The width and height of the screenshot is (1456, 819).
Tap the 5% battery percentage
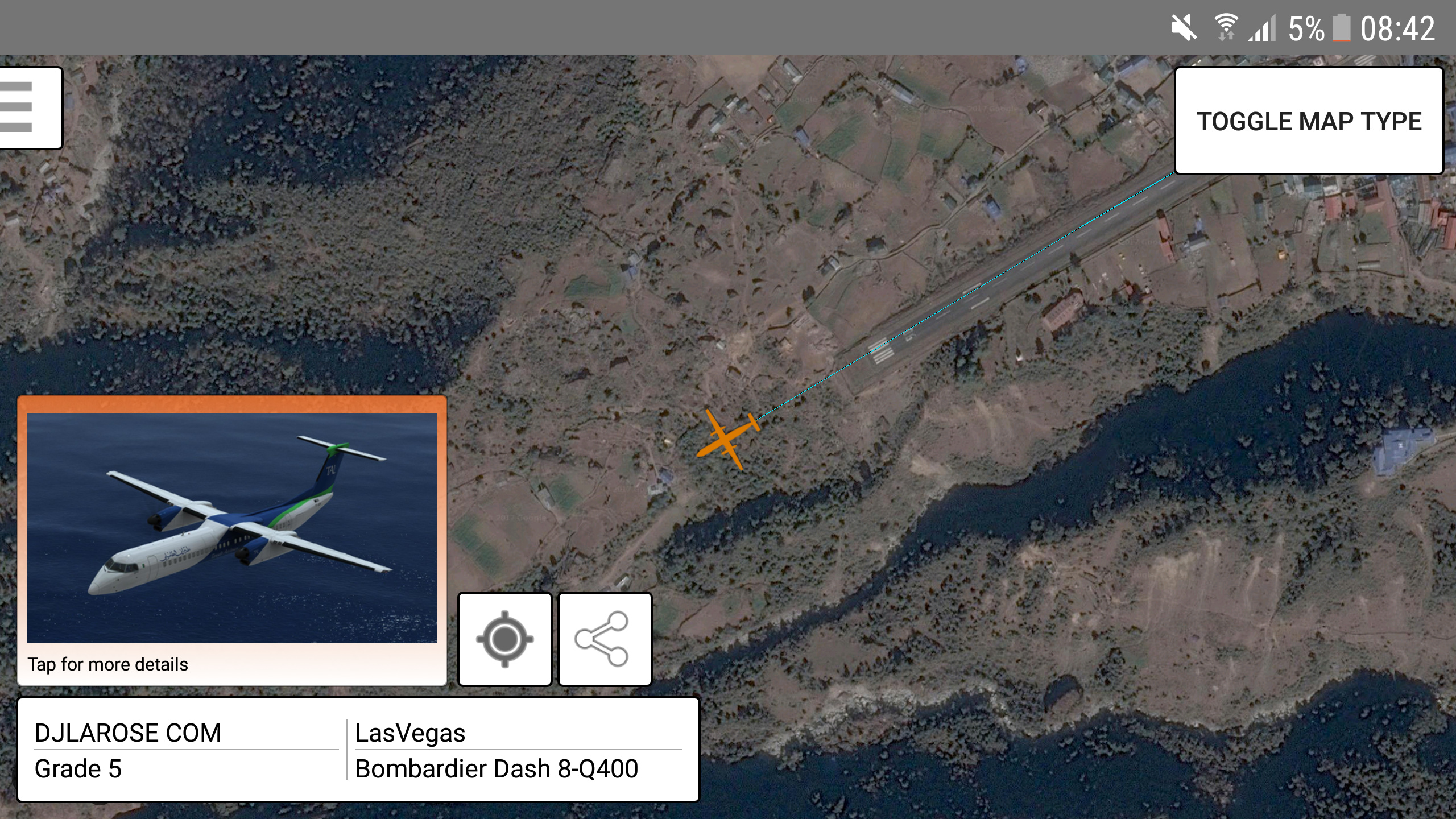(x=1306, y=28)
